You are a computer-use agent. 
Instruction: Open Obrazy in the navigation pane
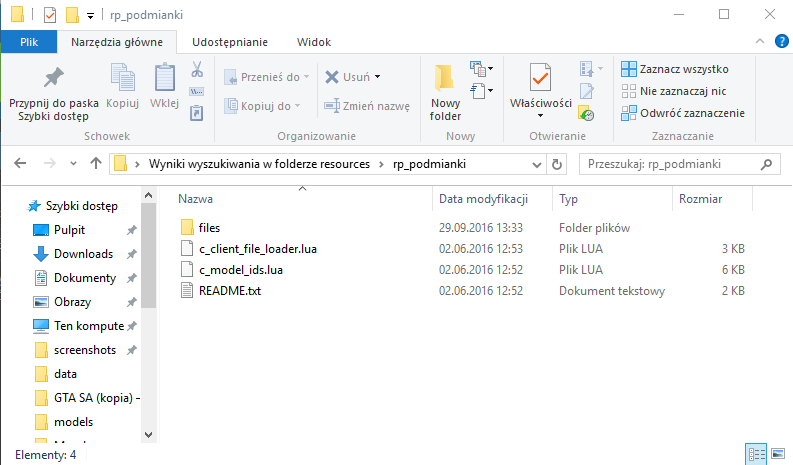point(73,302)
